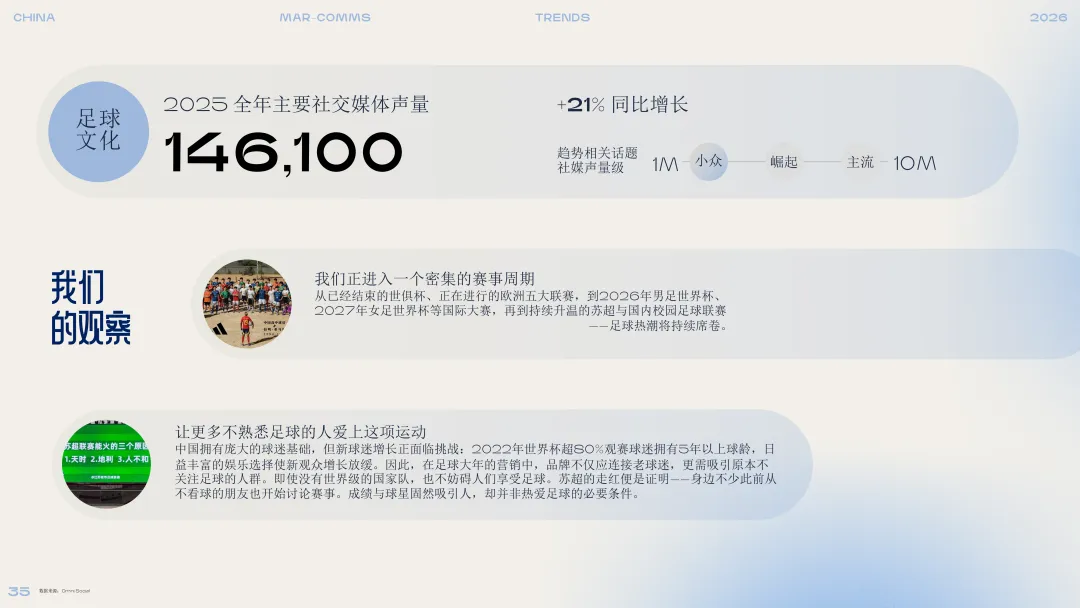Click the large number 146,100

point(283,153)
